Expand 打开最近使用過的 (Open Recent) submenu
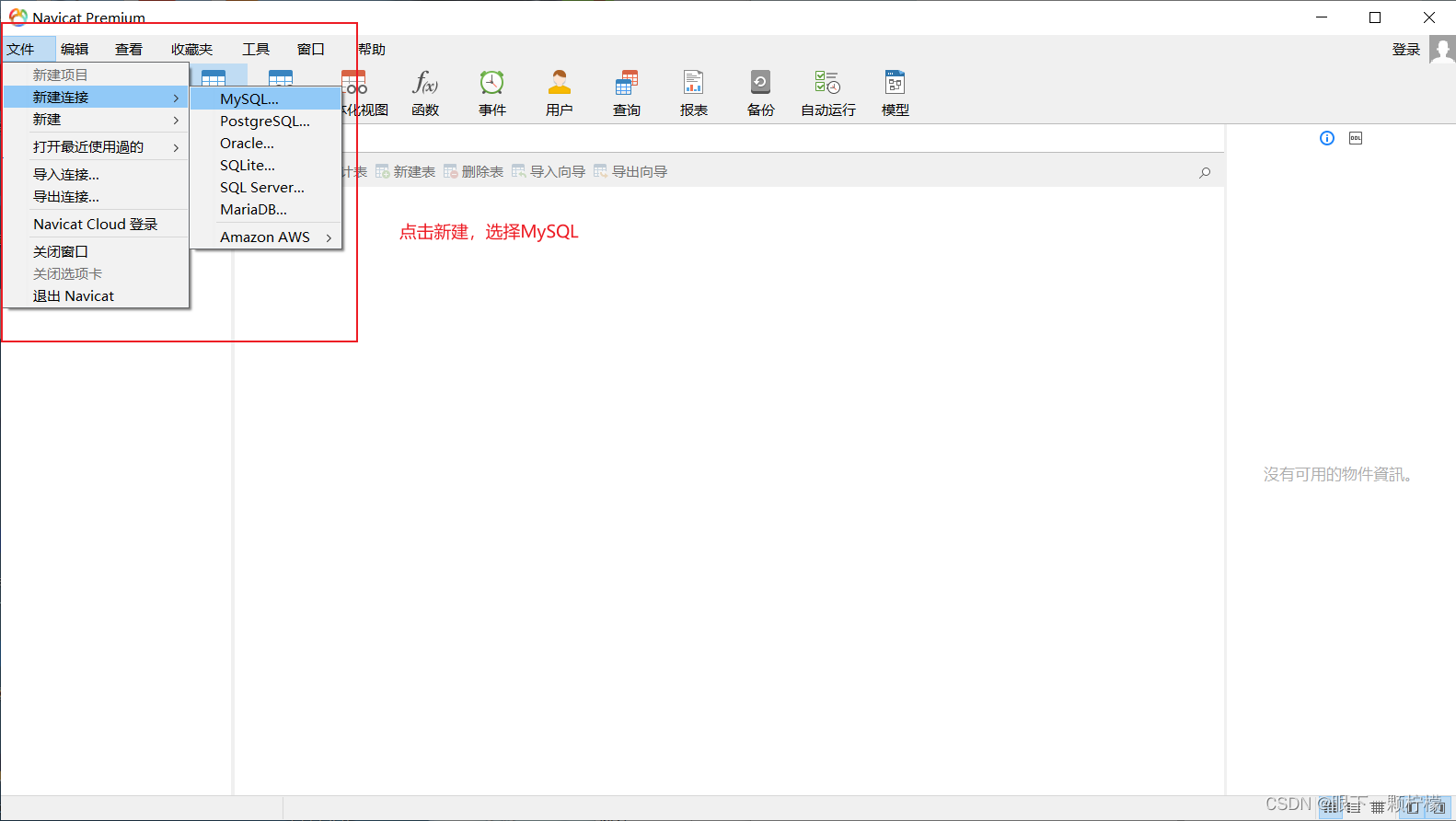Image resolution: width=1456 pixels, height=821 pixels. (97, 146)
